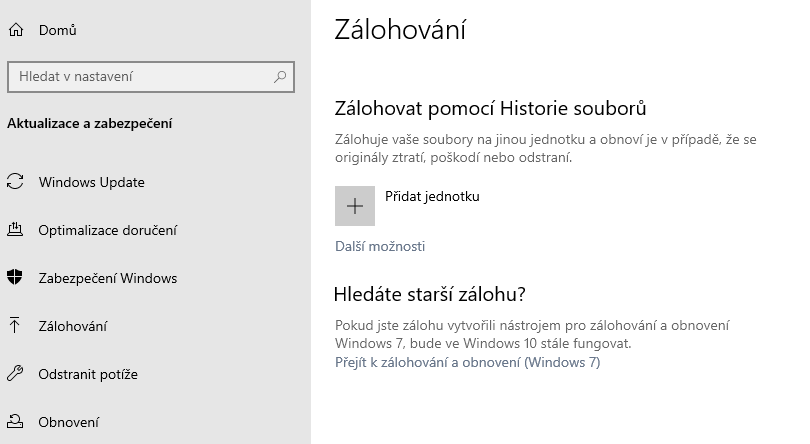
Task: Click the Obnovení recovery icon
Action: click(x=15, y=422)
